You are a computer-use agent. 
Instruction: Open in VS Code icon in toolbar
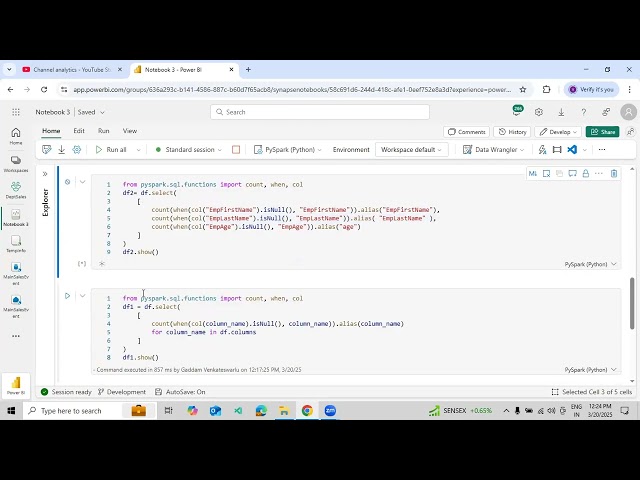572,149
